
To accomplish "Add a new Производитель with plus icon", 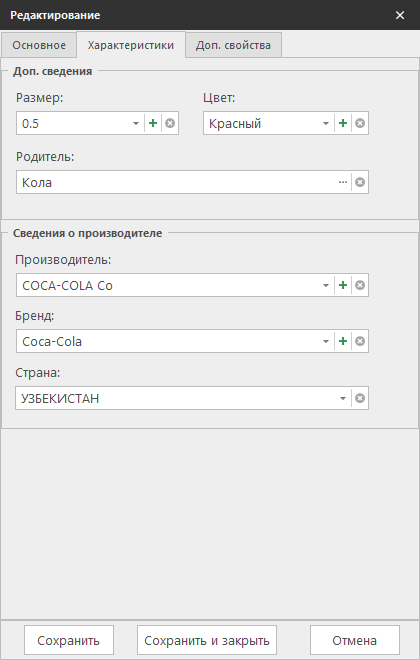I will coord(343,285).
